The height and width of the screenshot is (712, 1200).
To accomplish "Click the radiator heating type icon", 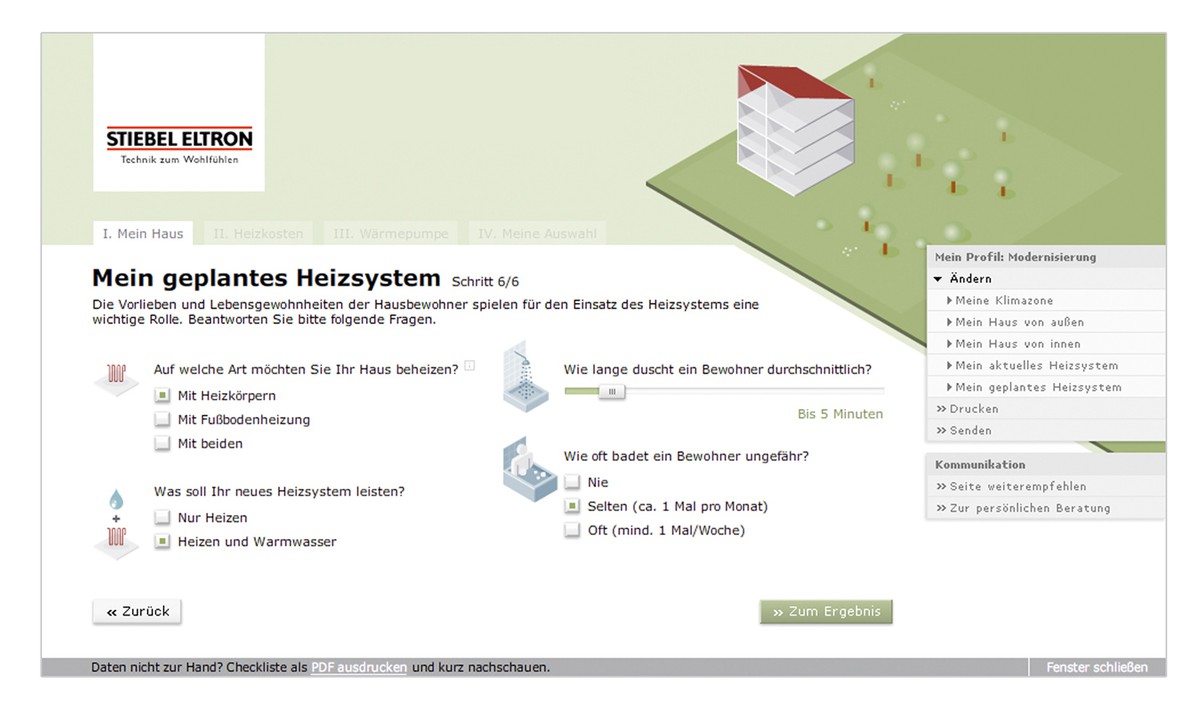I will point(117,378).
